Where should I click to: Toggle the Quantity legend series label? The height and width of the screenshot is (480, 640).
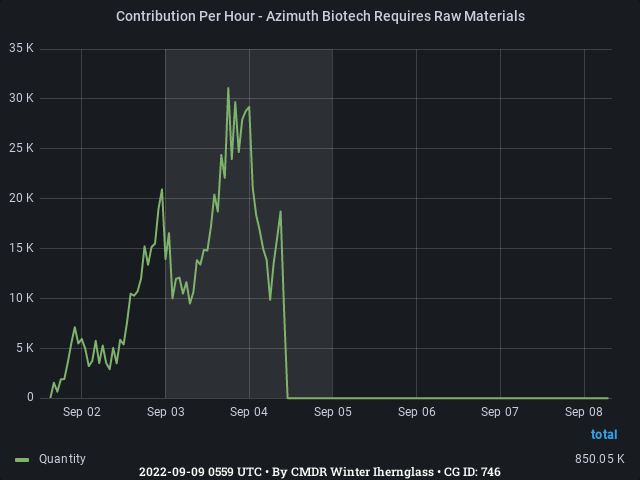click(x=62, y=459)
